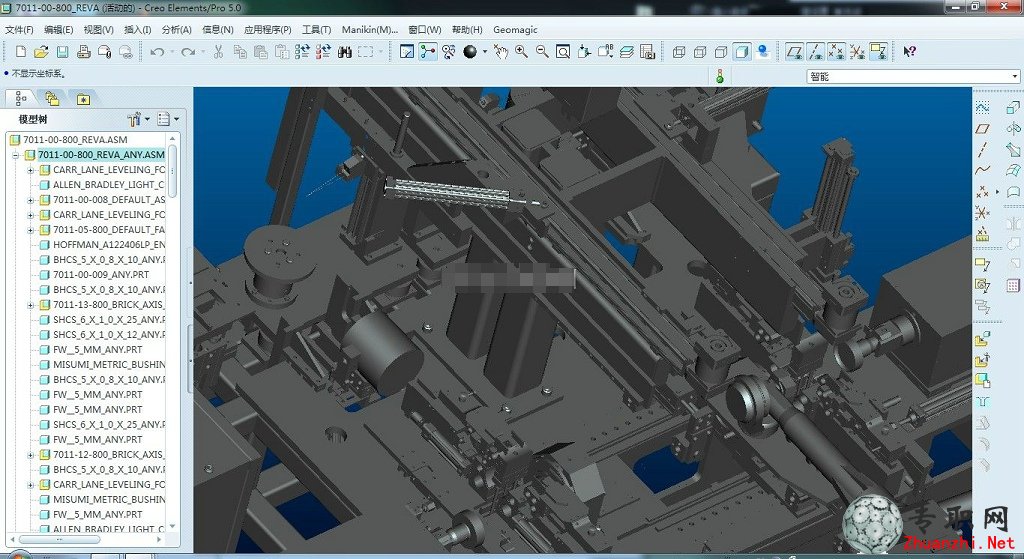Toggle datum axes display
Image resolution: width=1024 pixels, height=559 pixels.
pos(816,52)
